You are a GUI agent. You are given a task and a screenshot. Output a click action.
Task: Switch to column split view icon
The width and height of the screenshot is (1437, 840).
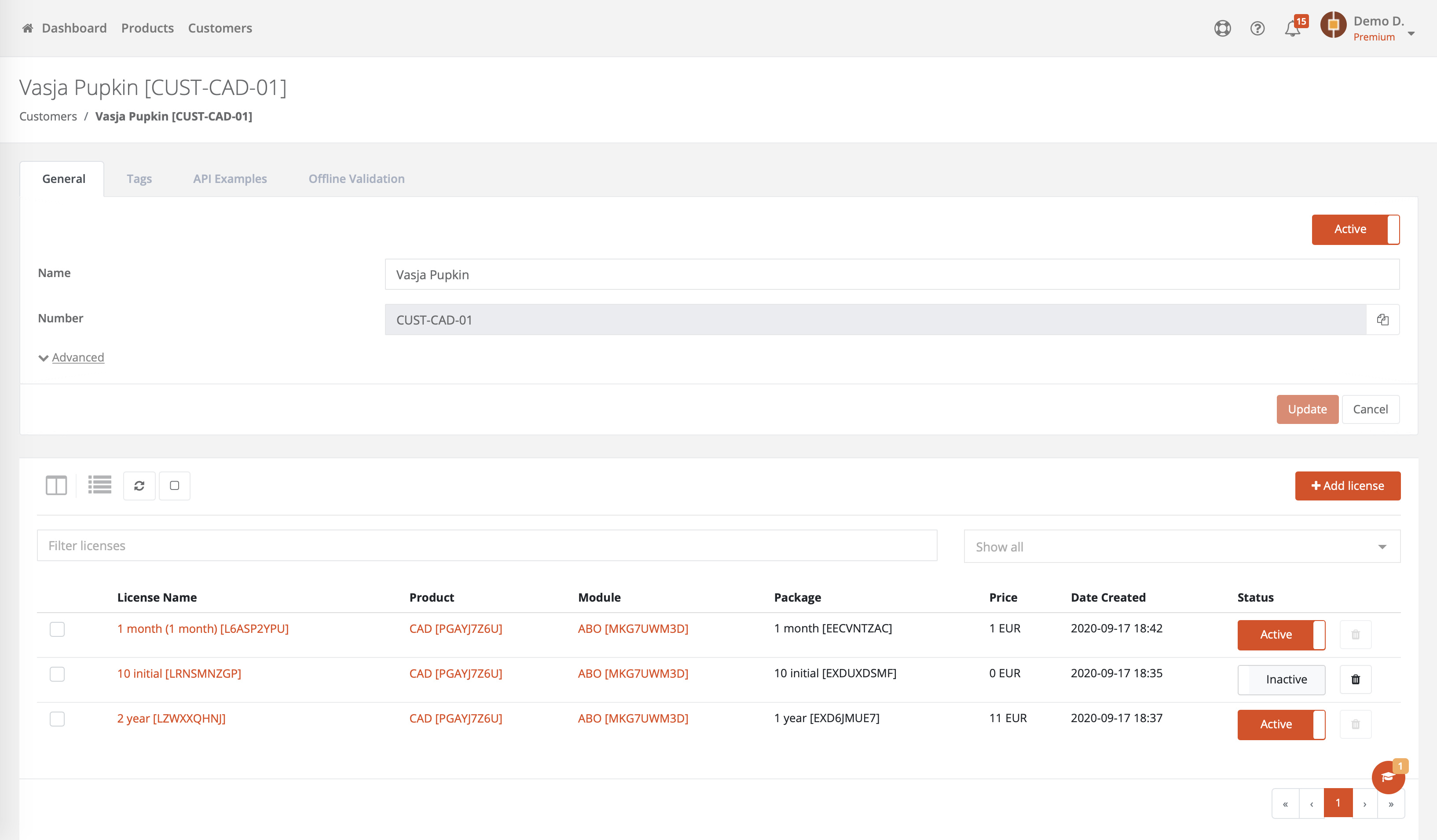pyautogui.click(x=56, y=486)
